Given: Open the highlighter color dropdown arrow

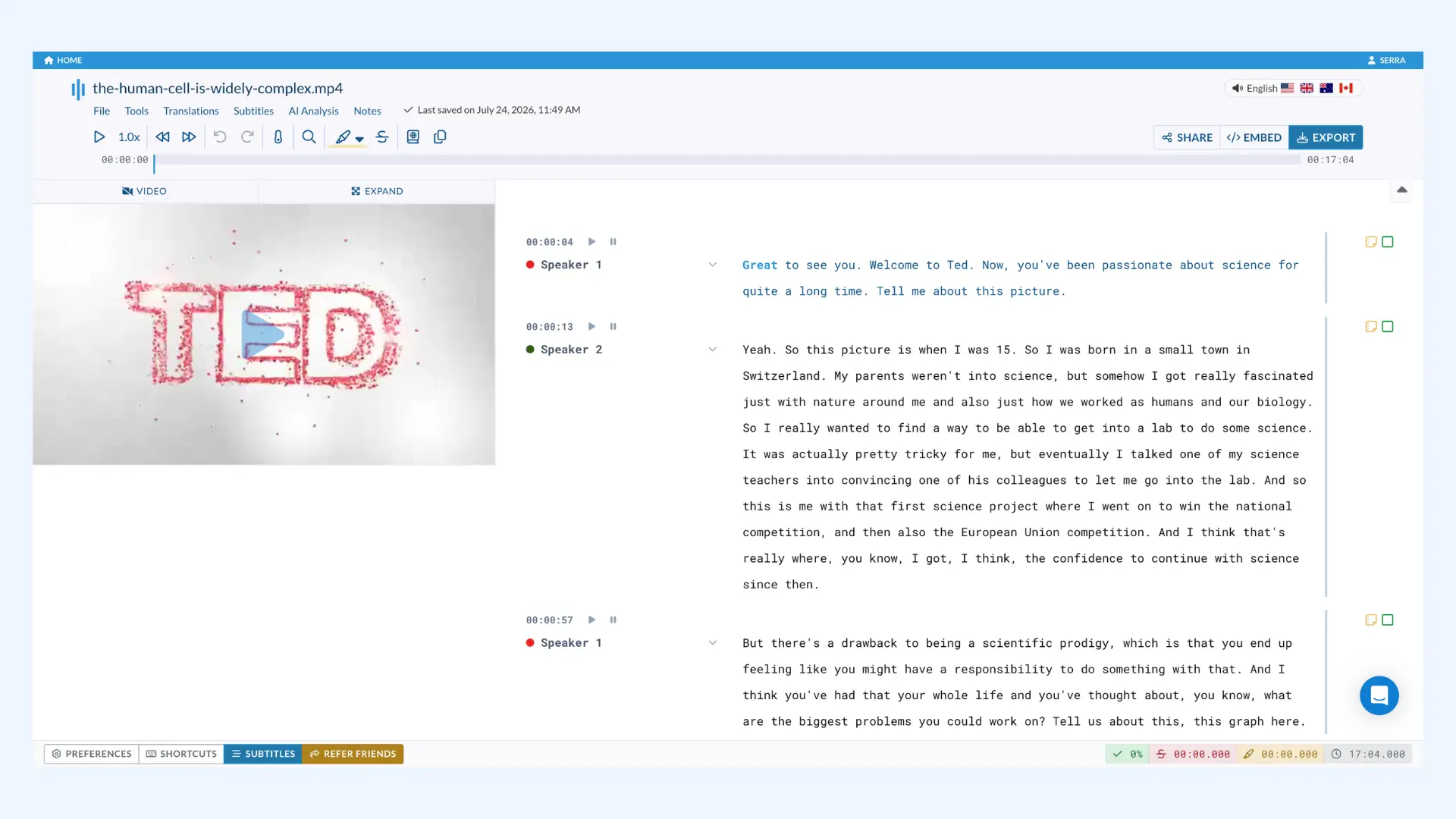Looking at the screenshot, I should tap(359, 139).
